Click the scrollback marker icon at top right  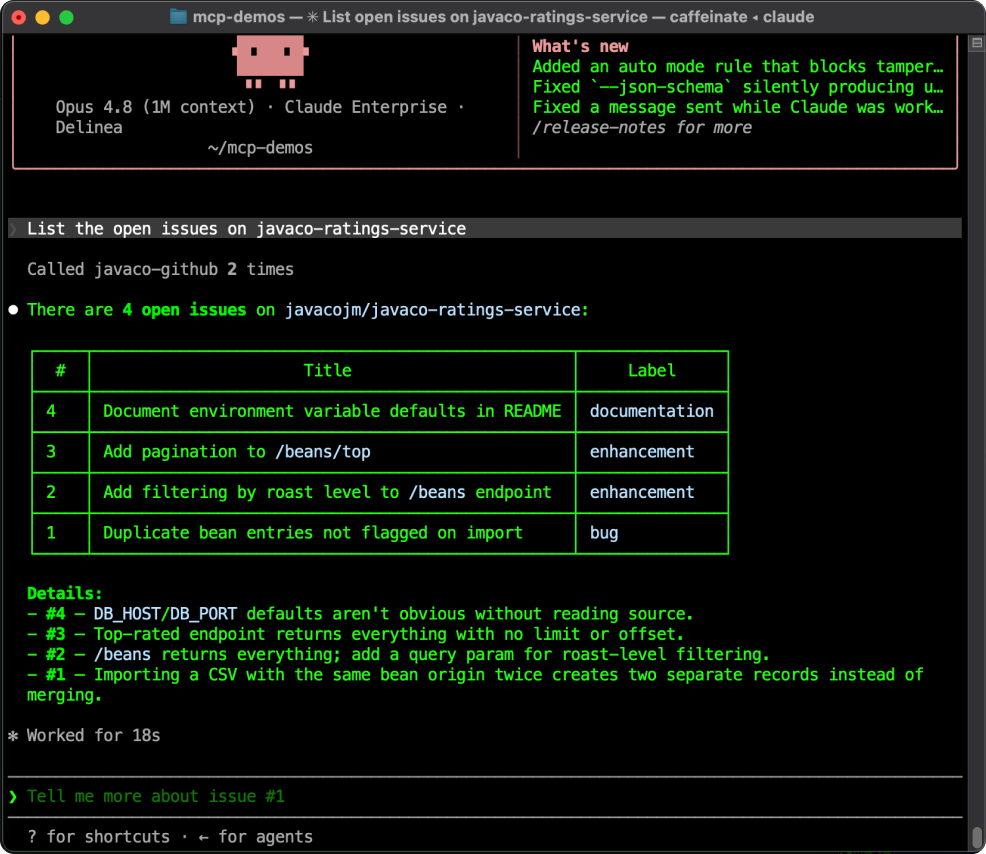(977, 43)
